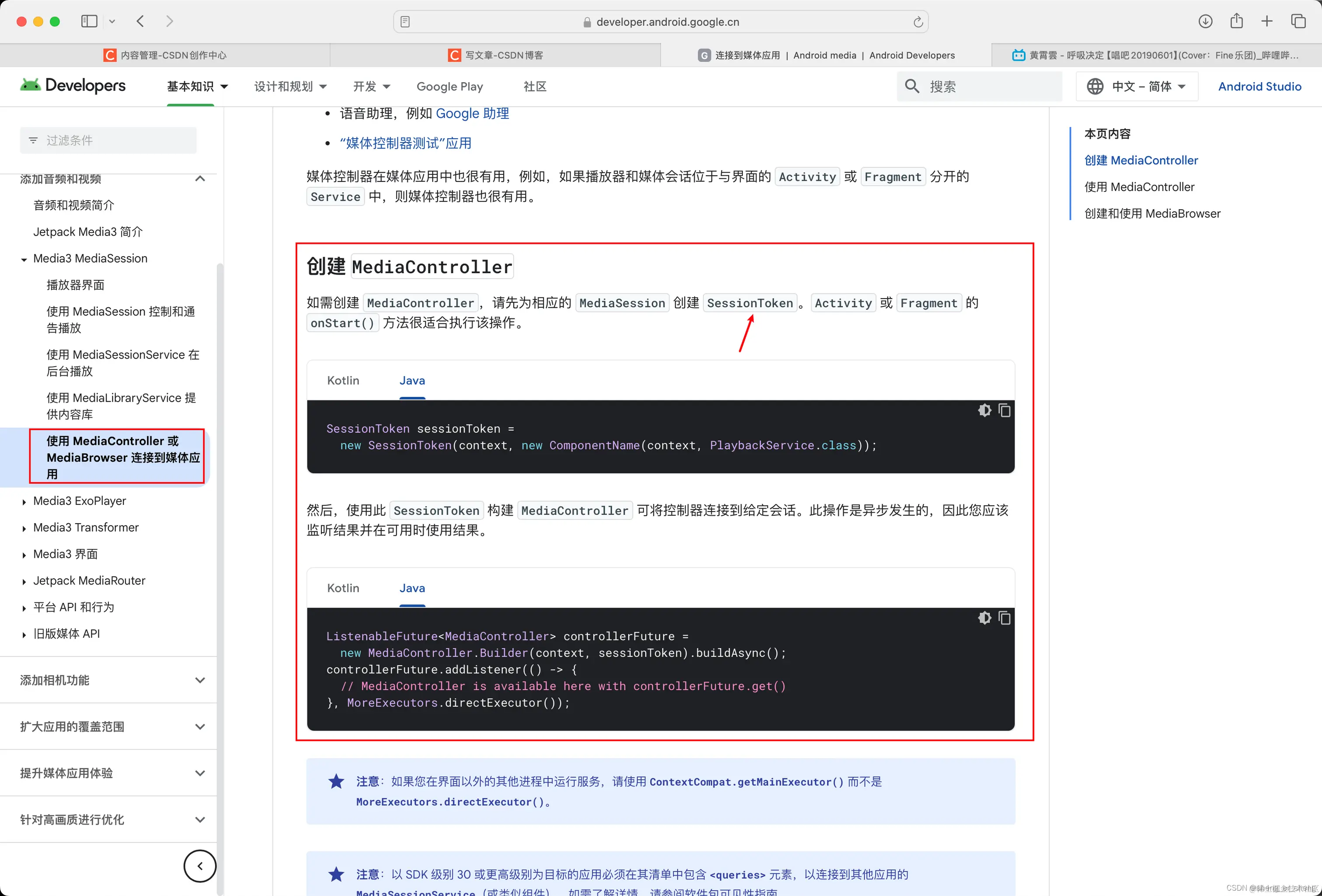Collapse sidebar with round chevron button

pos(200,866)
